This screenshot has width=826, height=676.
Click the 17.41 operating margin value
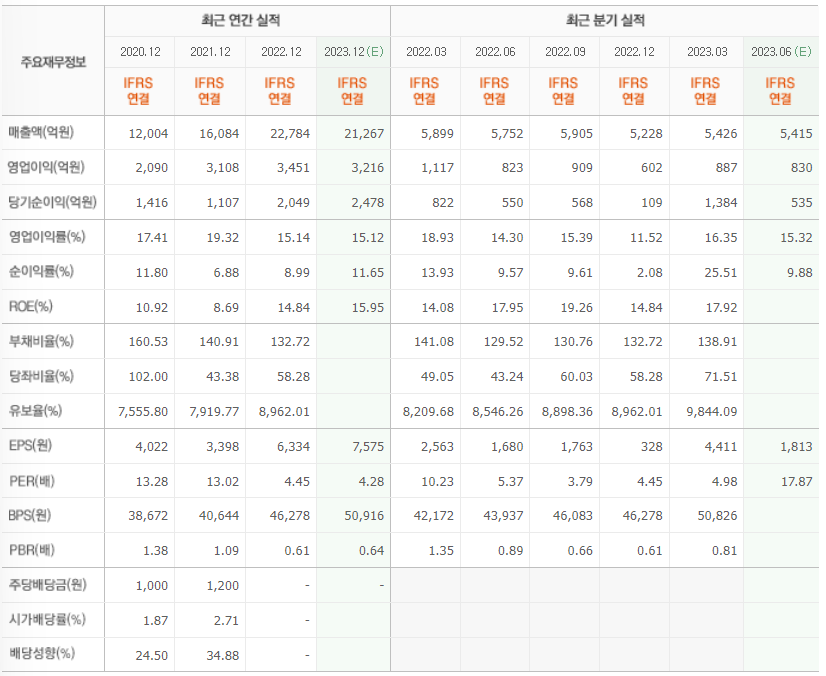[152, 238]
